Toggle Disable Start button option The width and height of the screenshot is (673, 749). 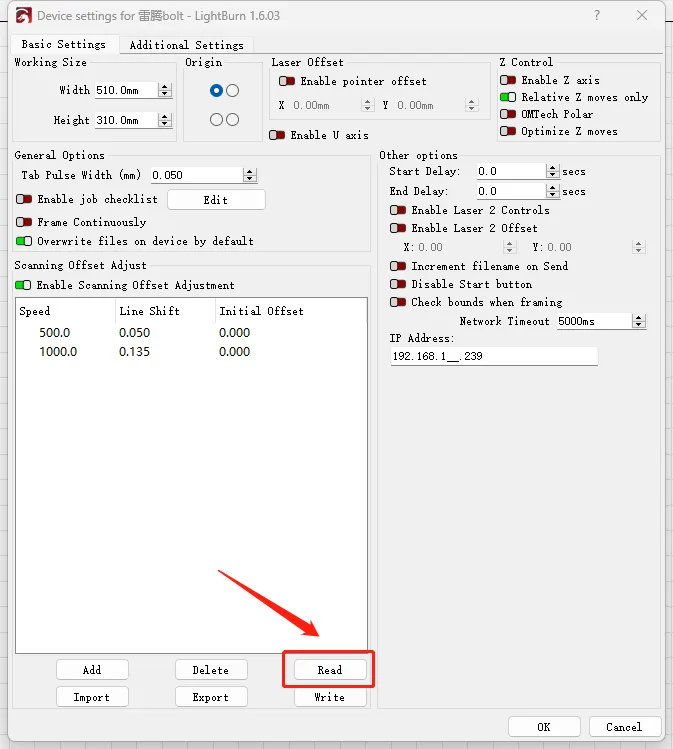point(398,284)
